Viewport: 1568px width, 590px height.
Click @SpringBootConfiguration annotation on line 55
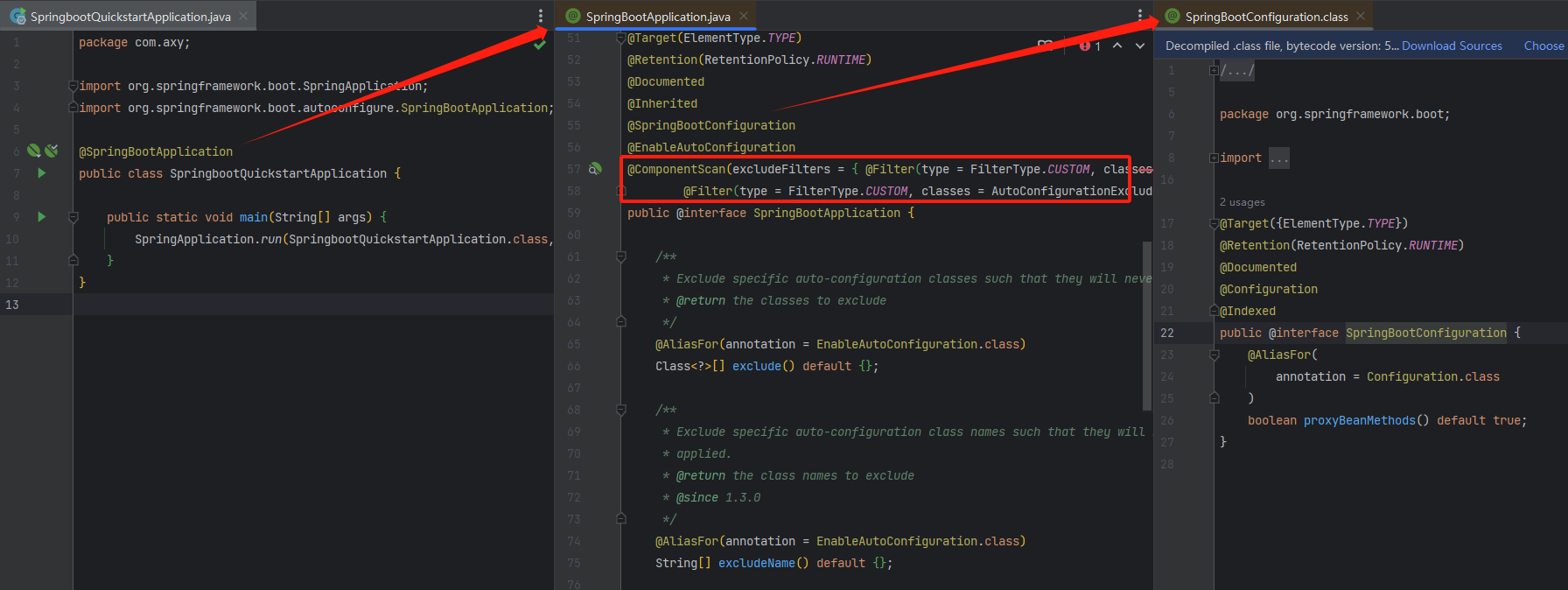[711, 125]
